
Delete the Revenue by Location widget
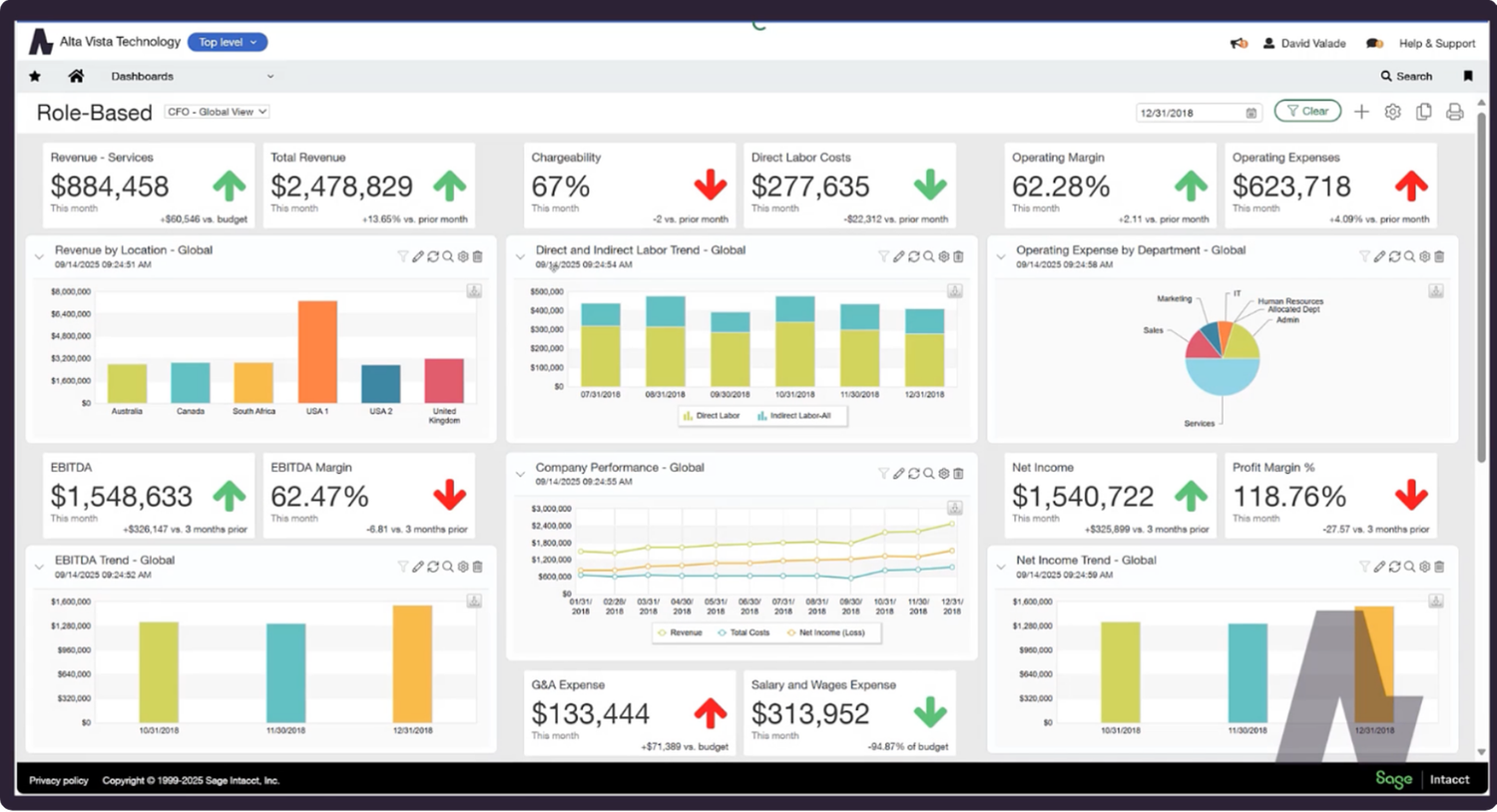(x=478, y=256)
